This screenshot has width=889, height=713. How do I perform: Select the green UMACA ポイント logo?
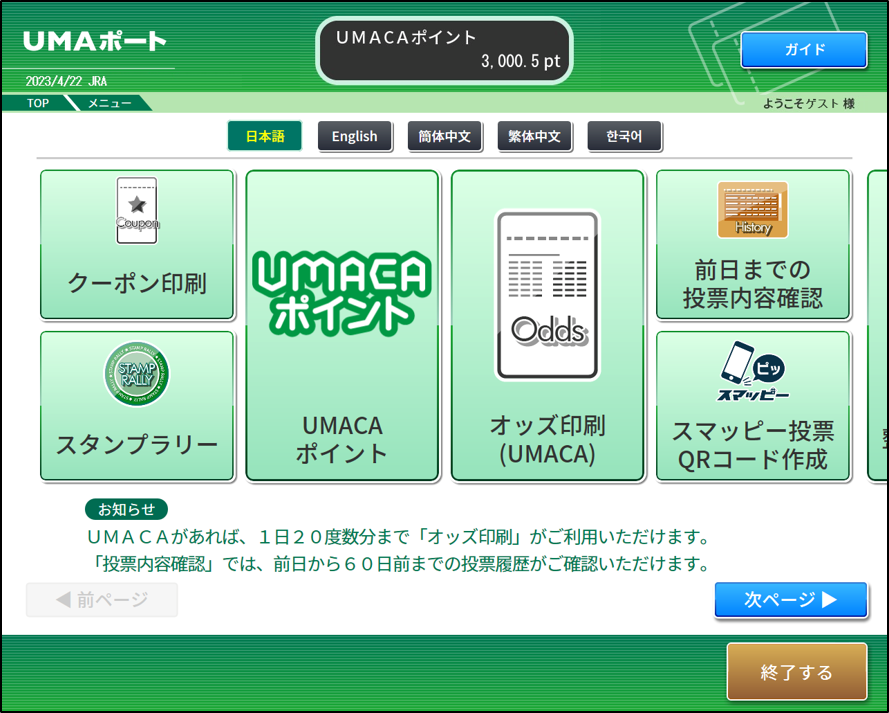(x=341, y=292)
